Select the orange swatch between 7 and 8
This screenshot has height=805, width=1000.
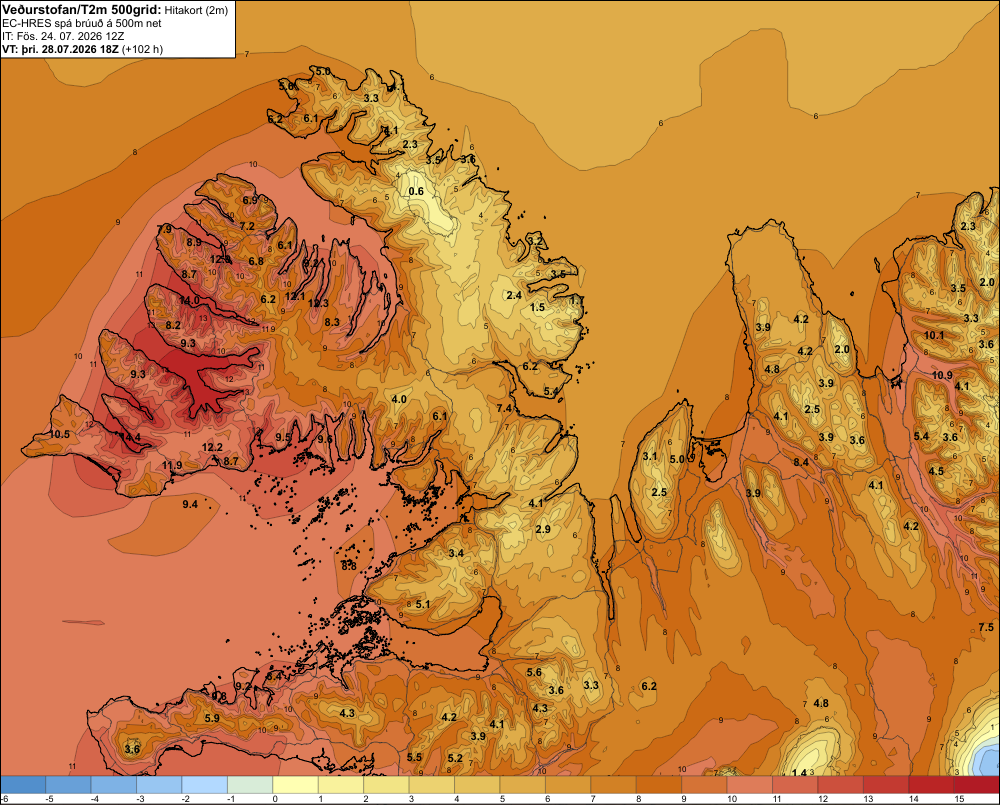(x=614, y=785)
